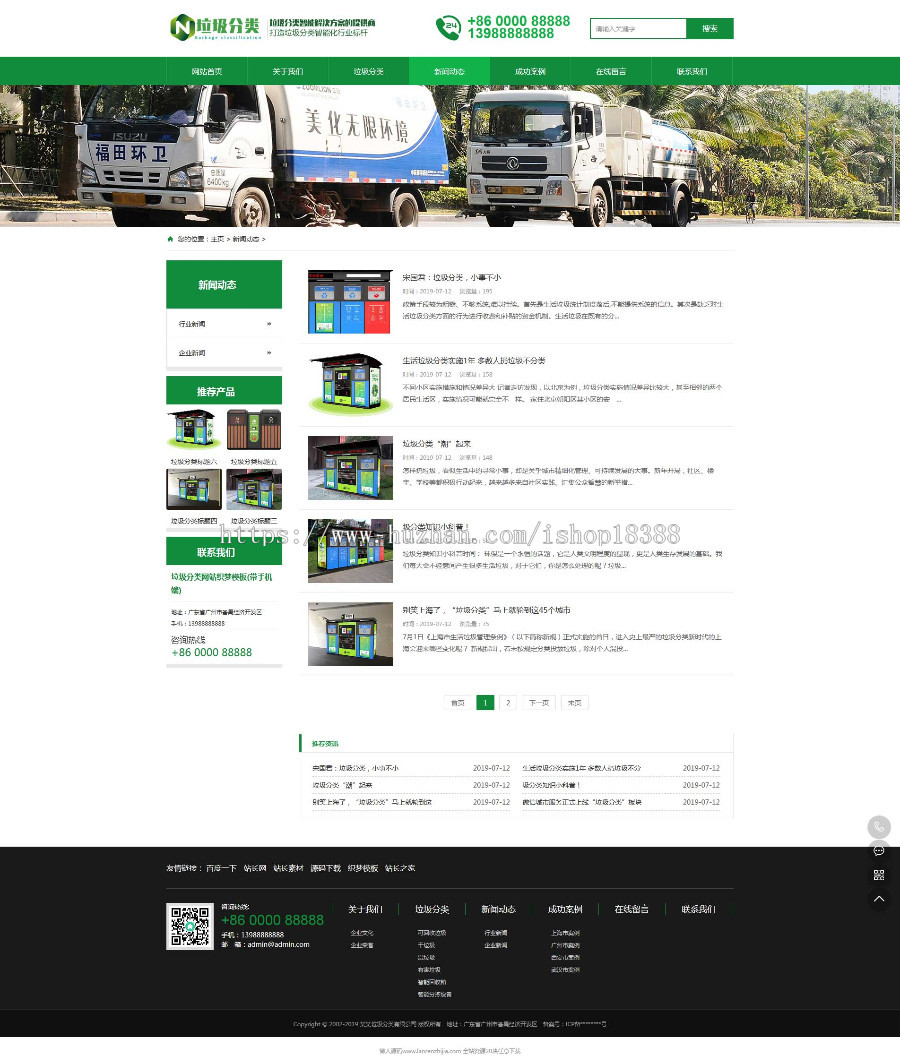
Task: Focus the keyword search input field
Action: tap(638, 28)
